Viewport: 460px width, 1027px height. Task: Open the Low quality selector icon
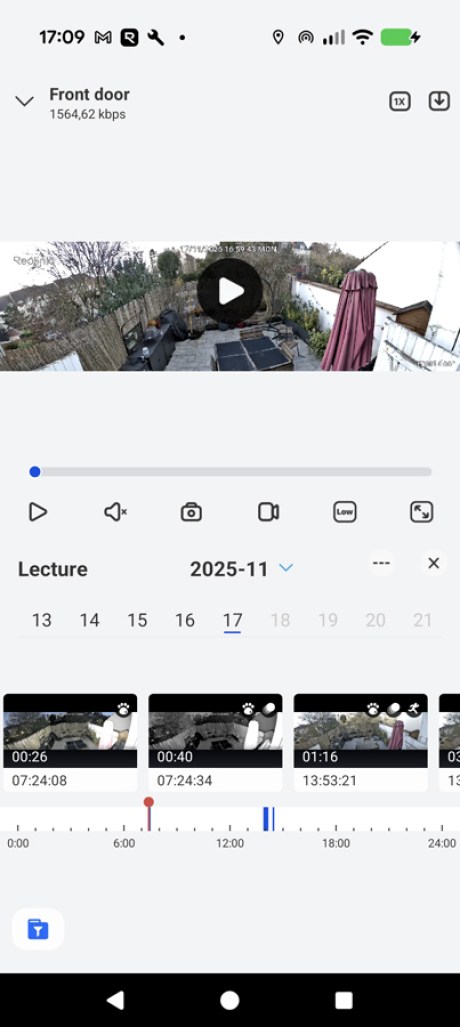345,512
